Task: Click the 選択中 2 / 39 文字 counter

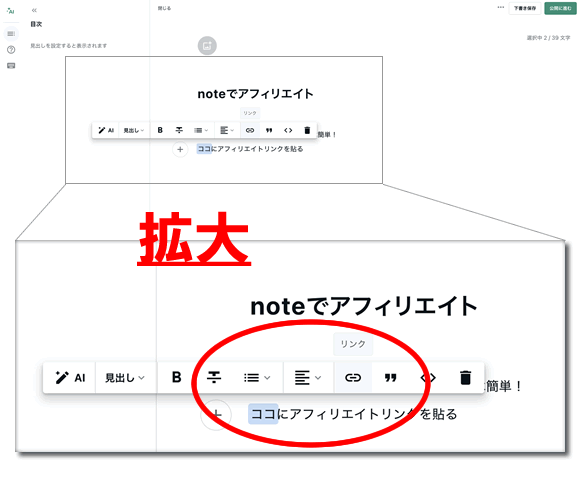Action: [549, 38]
